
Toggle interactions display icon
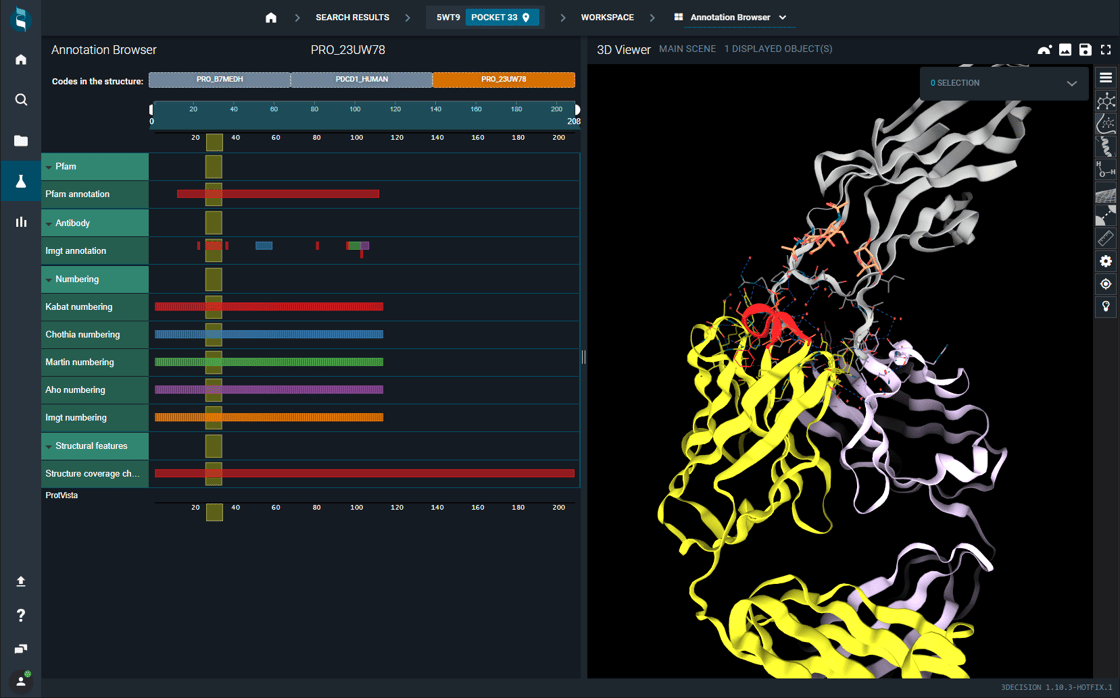point(1105,216)
